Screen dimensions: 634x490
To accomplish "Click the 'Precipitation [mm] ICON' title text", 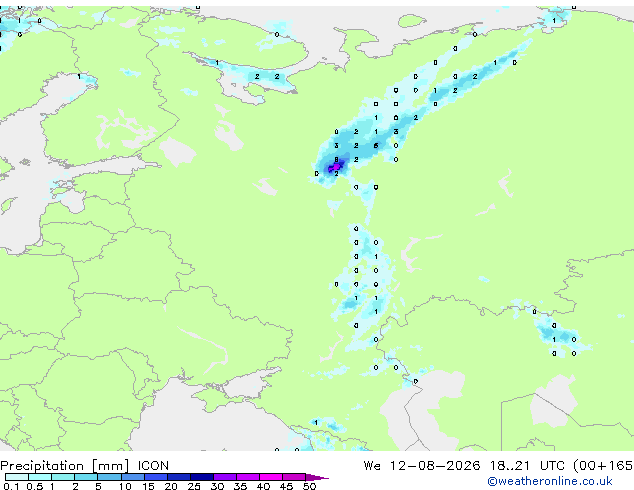I will (85, 466).
